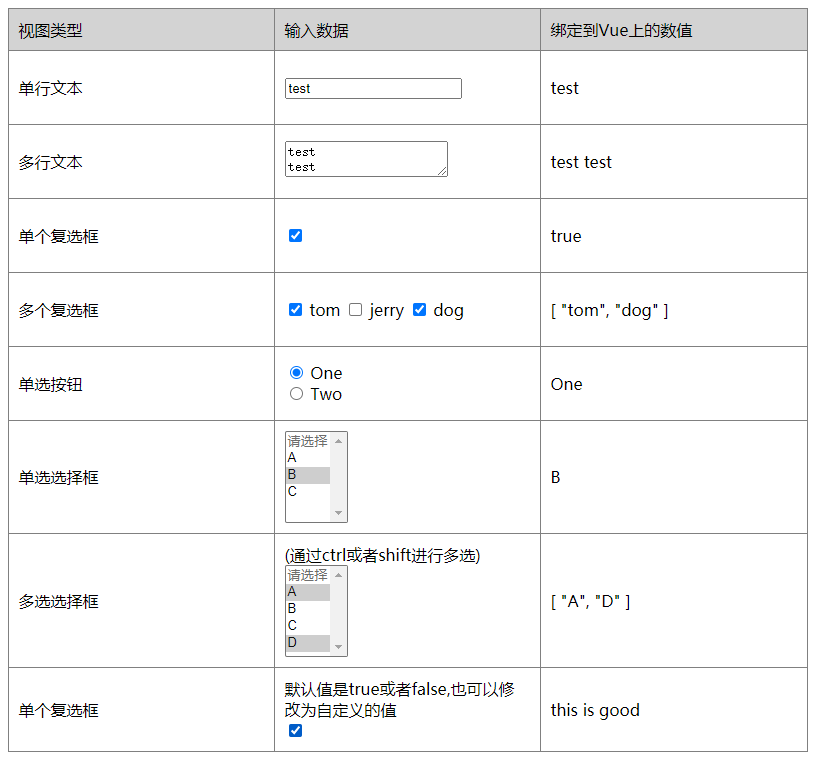Click the 多行文本 row label
The height and width of the screenshot is (762, 821).
coord(50,162)
